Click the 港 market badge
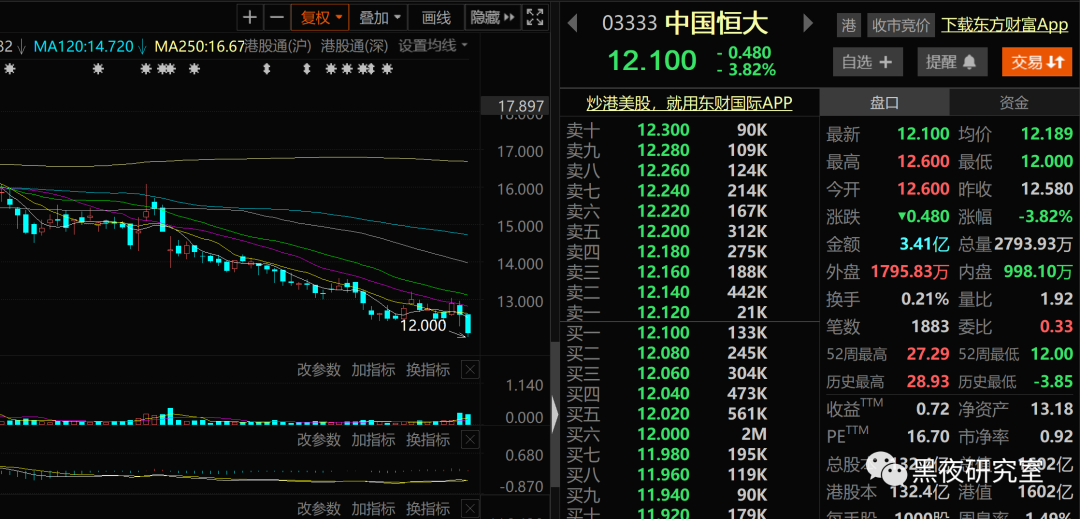 849,25
